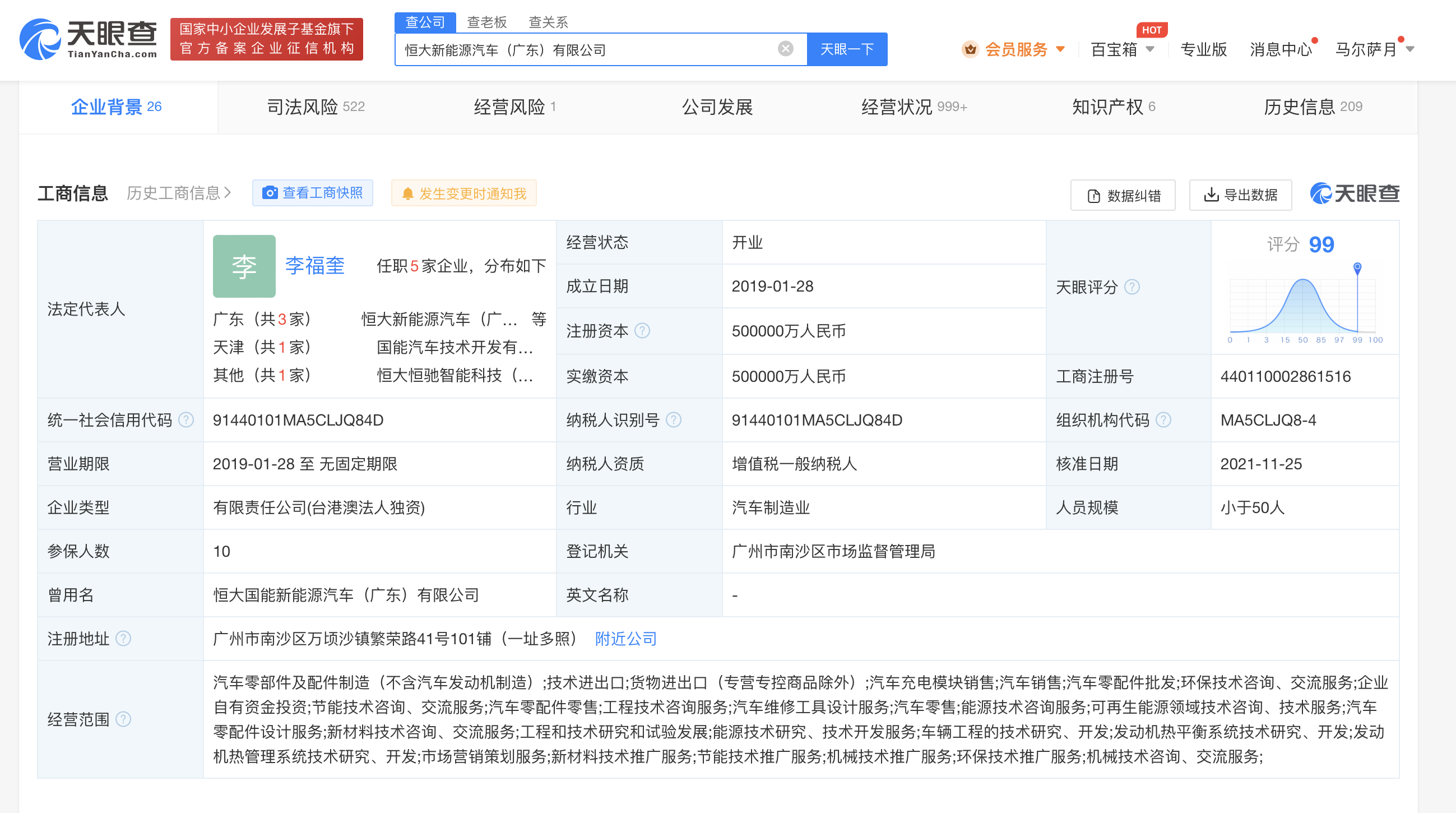
Task: Click establishment date 2019-01-28
Action: point(772,286)
